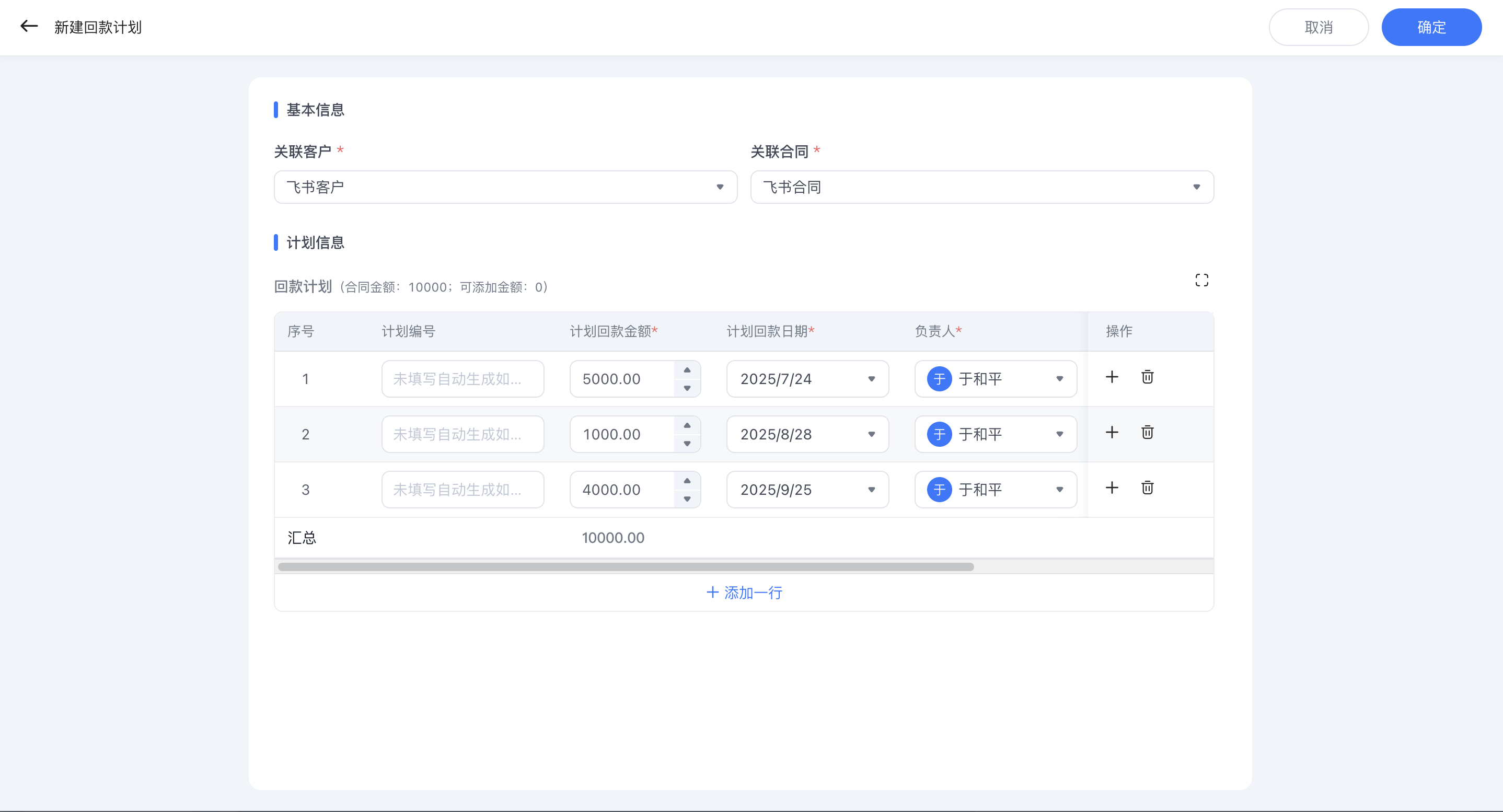The width and height of the screenshot is (1503, 812).
Task: Decrement the 1000.00 amount with down arrow
Action: pyautogui.click(x=687, y=444)
